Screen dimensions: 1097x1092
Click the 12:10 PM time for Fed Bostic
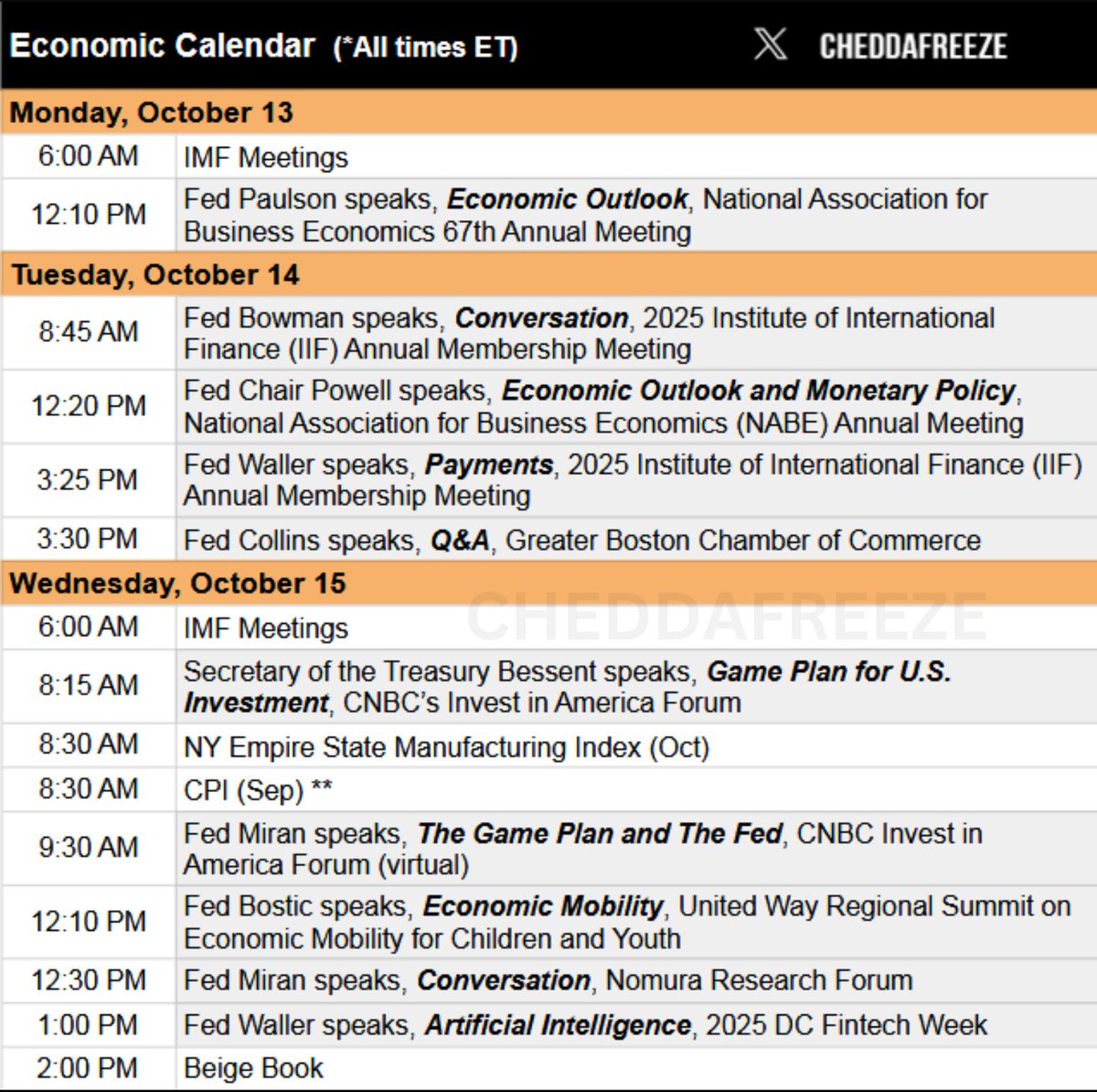[x=89, y=921]
